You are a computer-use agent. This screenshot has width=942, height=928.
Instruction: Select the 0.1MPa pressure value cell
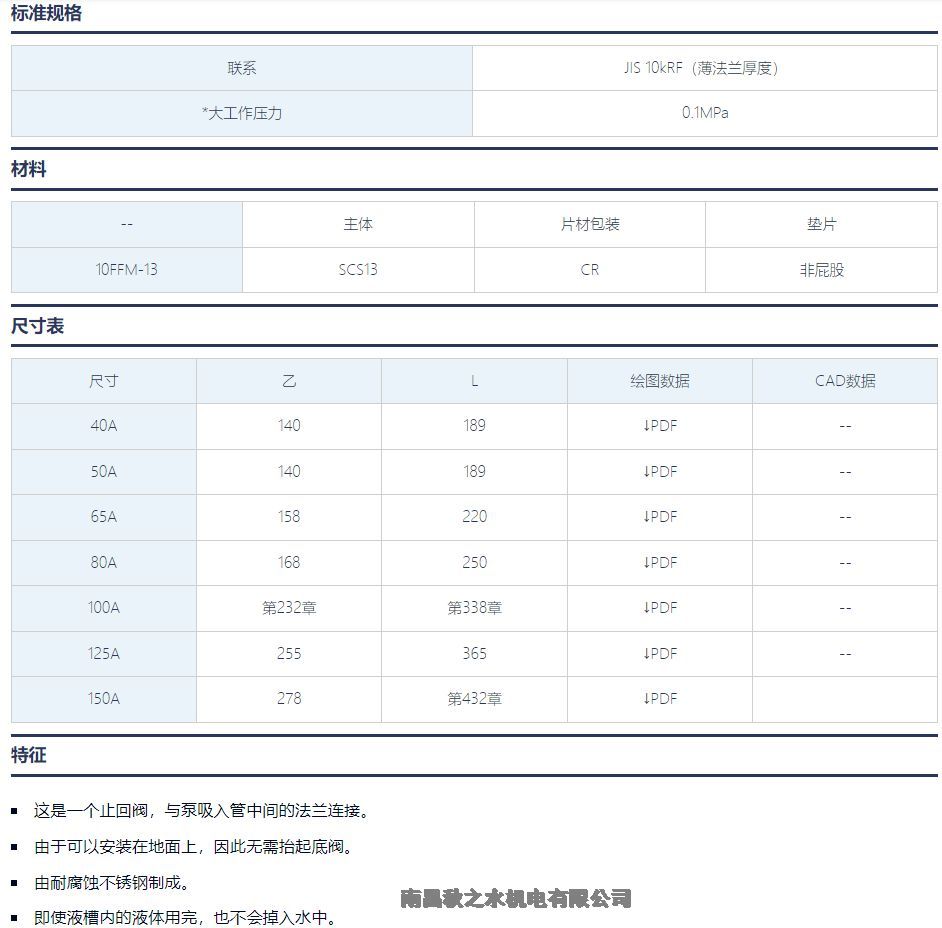tap(705, 113)
